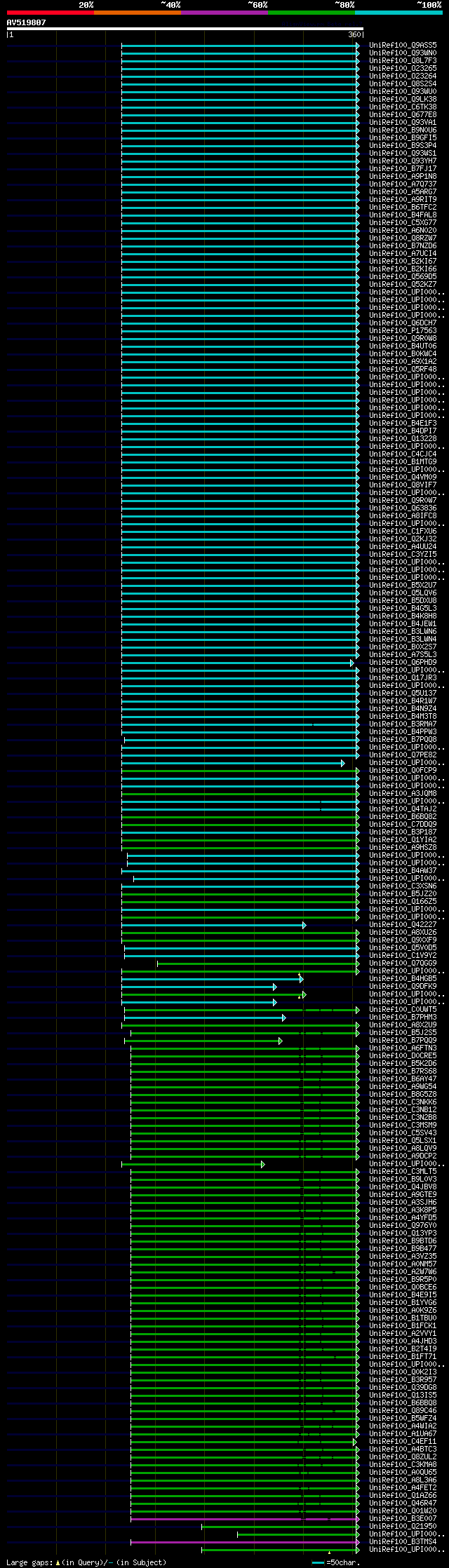This screenshot has height=1568, width=449.
Task: Select the UniRef100_B9GFI5 label
Action: tap(403, 137)
